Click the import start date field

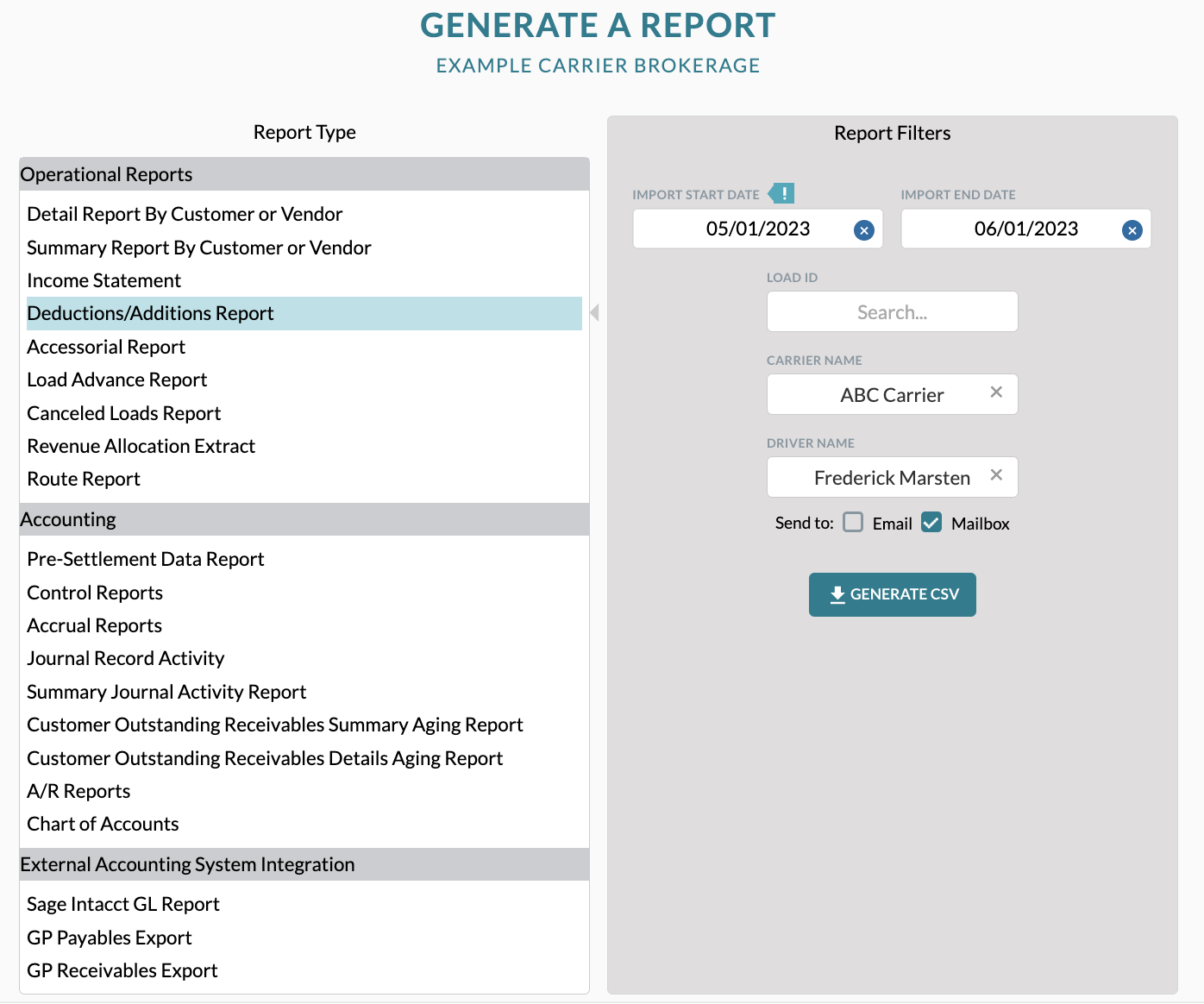point(757,229)
